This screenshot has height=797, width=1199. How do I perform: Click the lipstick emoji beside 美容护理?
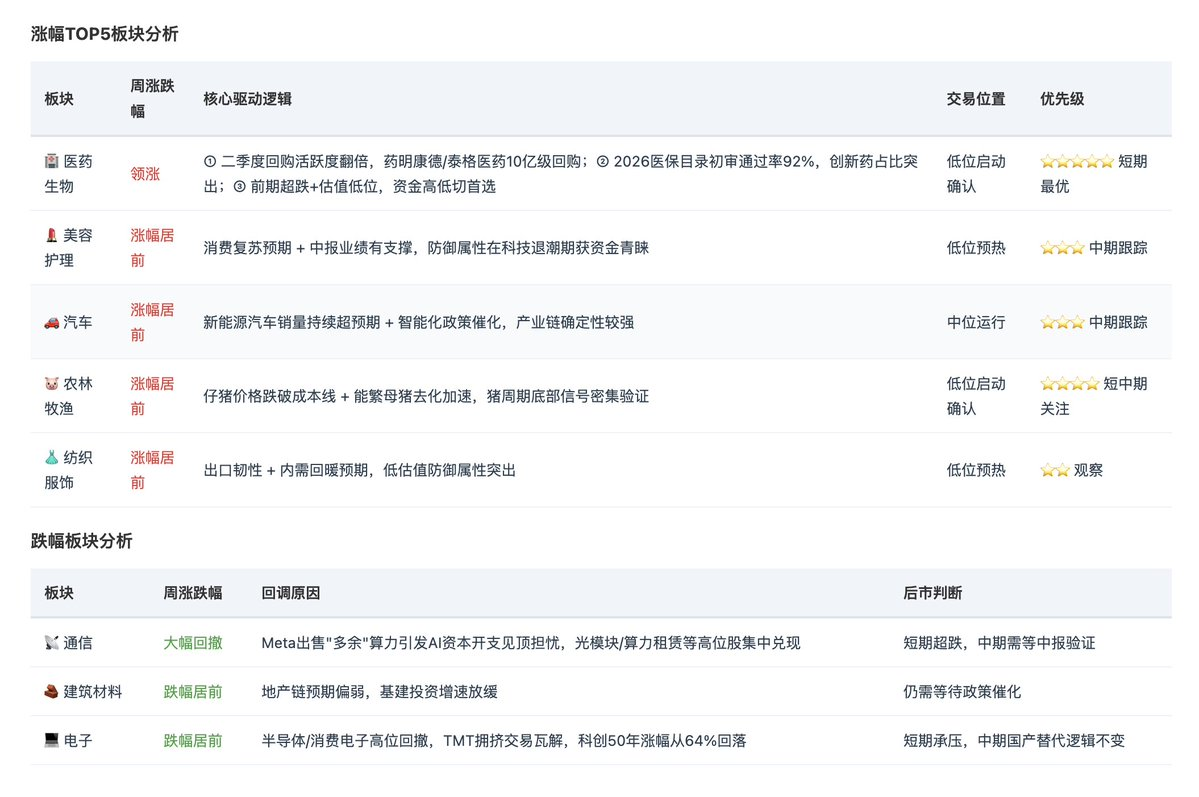[51, 236]
